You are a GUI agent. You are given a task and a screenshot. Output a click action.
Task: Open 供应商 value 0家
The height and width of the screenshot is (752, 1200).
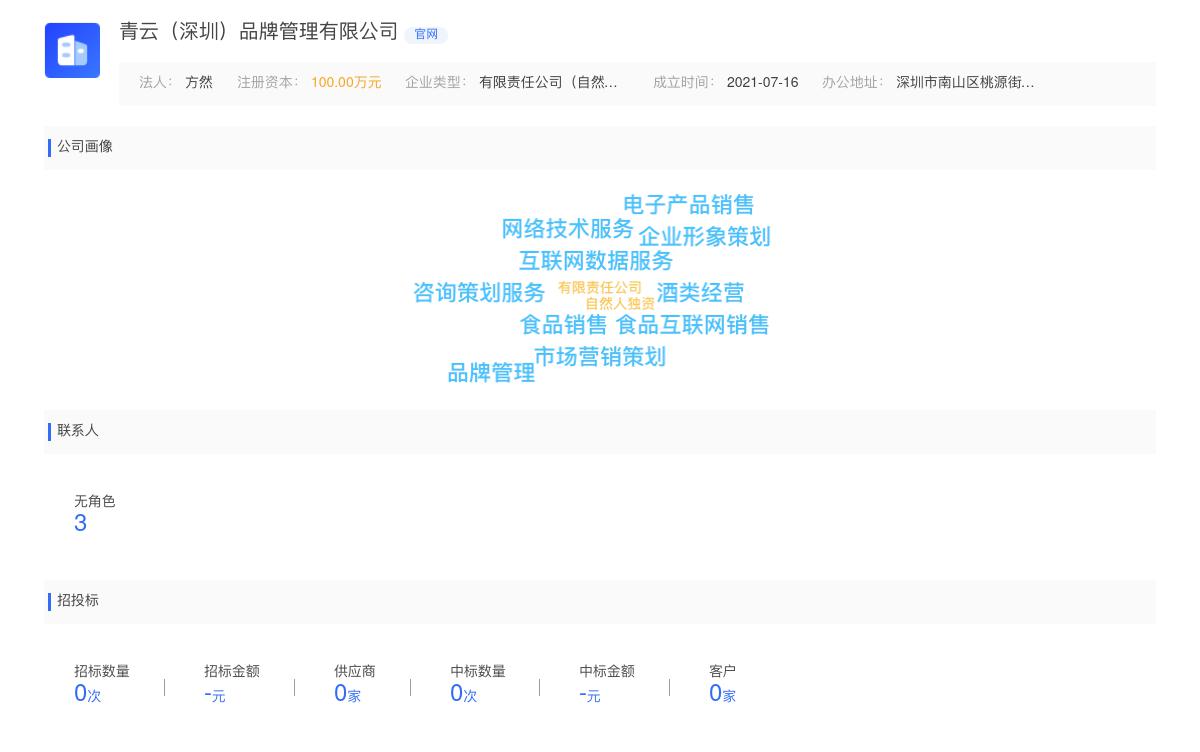347,693
